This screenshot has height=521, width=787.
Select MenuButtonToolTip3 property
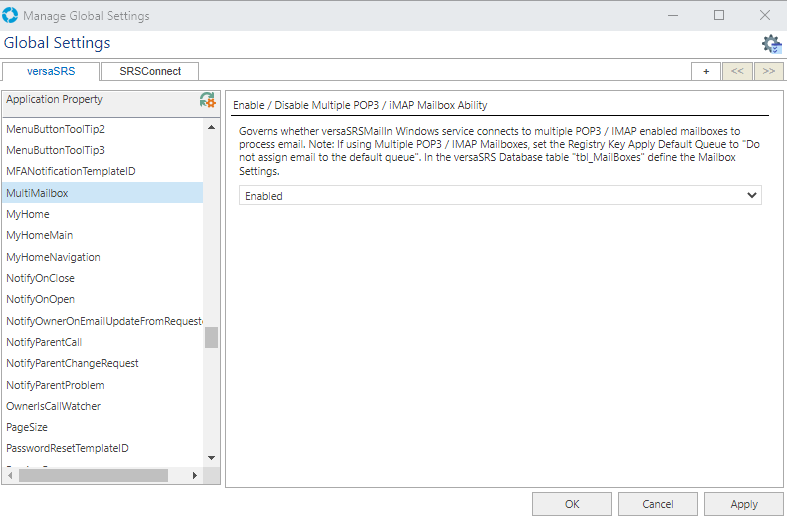(102, 150)
